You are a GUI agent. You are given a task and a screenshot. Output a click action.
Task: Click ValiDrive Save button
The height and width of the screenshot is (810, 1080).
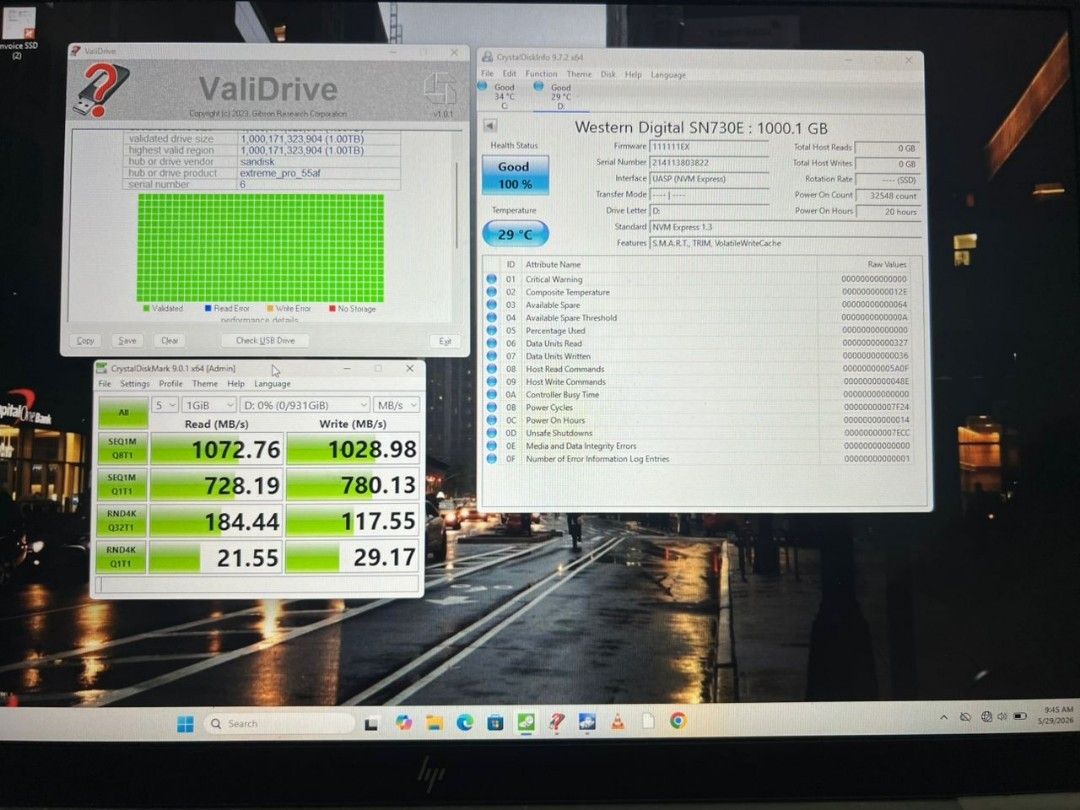coord(127,340)
